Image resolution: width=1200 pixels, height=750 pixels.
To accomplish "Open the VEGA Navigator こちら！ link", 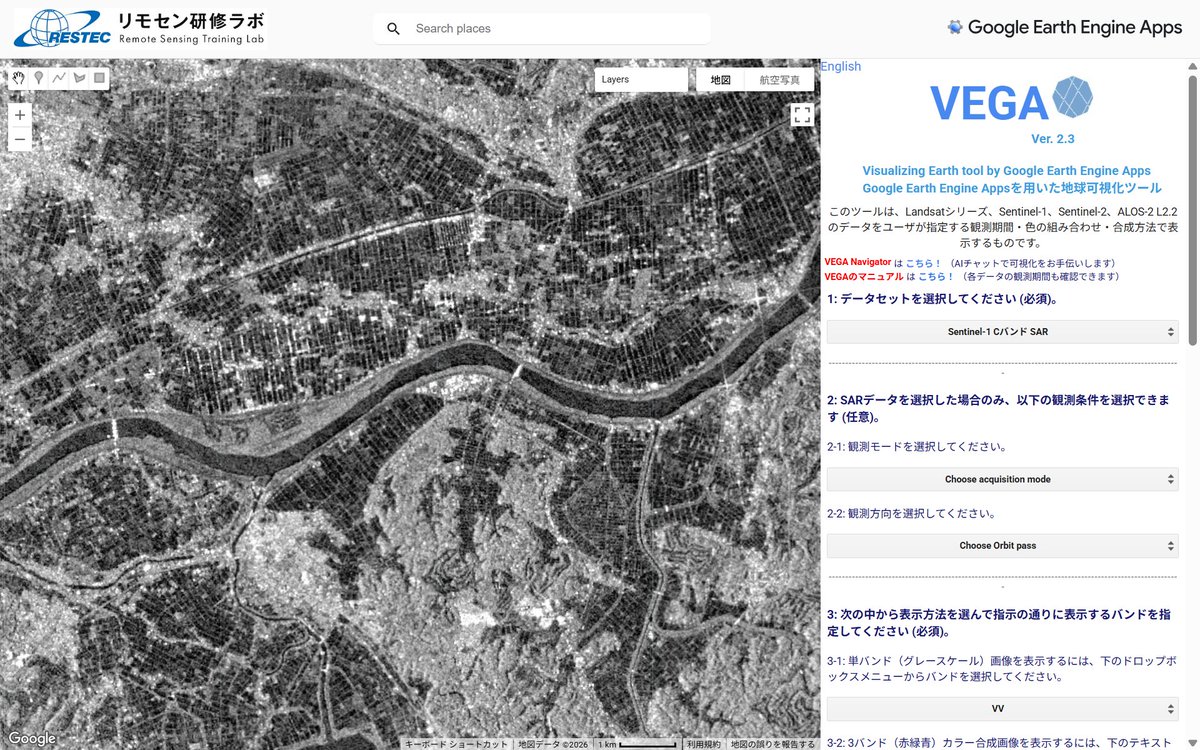I will (x=924, y=263).
